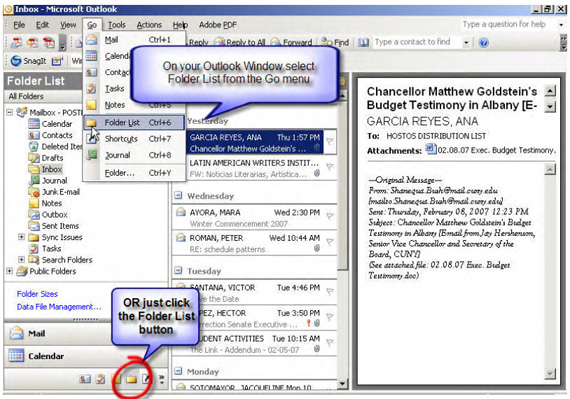
Task: Click the icon right of SnagIt
Action: 57,61
